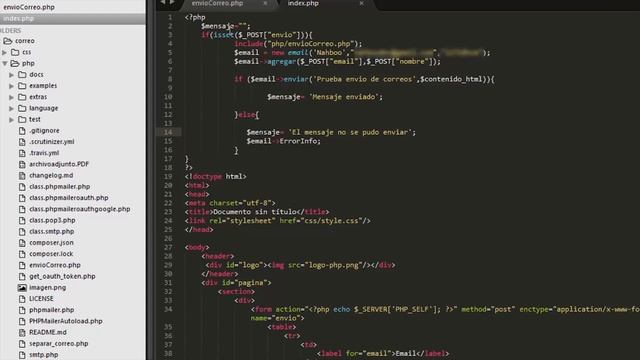
Task: Click the archivoadjunto.PDF file icon
Action: (x=22, y=164)
